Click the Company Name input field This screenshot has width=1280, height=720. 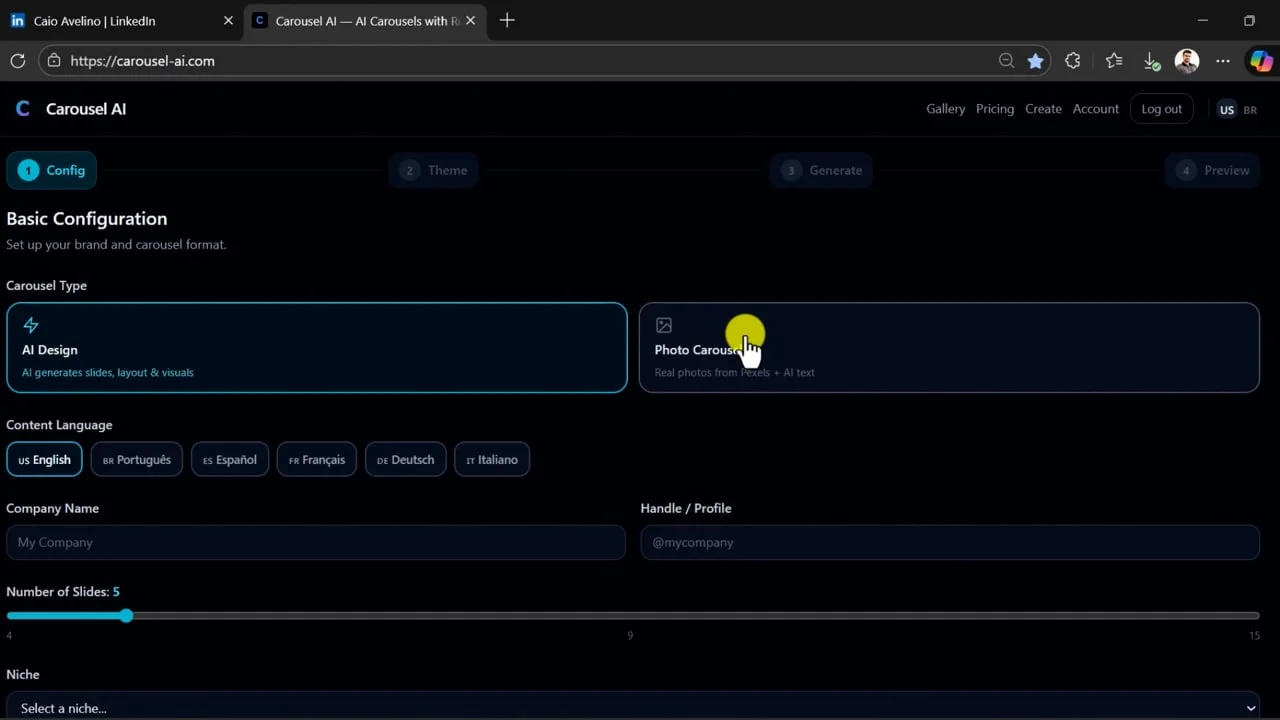pyautogui.click(x=316, y=542)
